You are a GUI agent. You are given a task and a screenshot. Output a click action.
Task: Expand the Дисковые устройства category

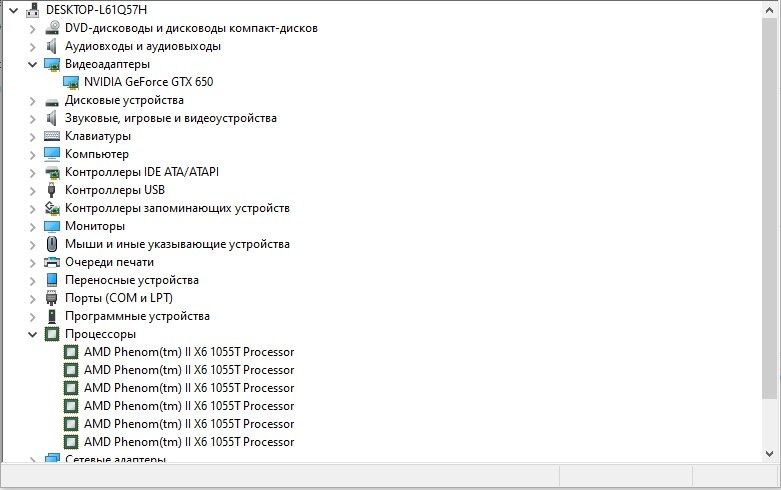click(x=32, y=100)
